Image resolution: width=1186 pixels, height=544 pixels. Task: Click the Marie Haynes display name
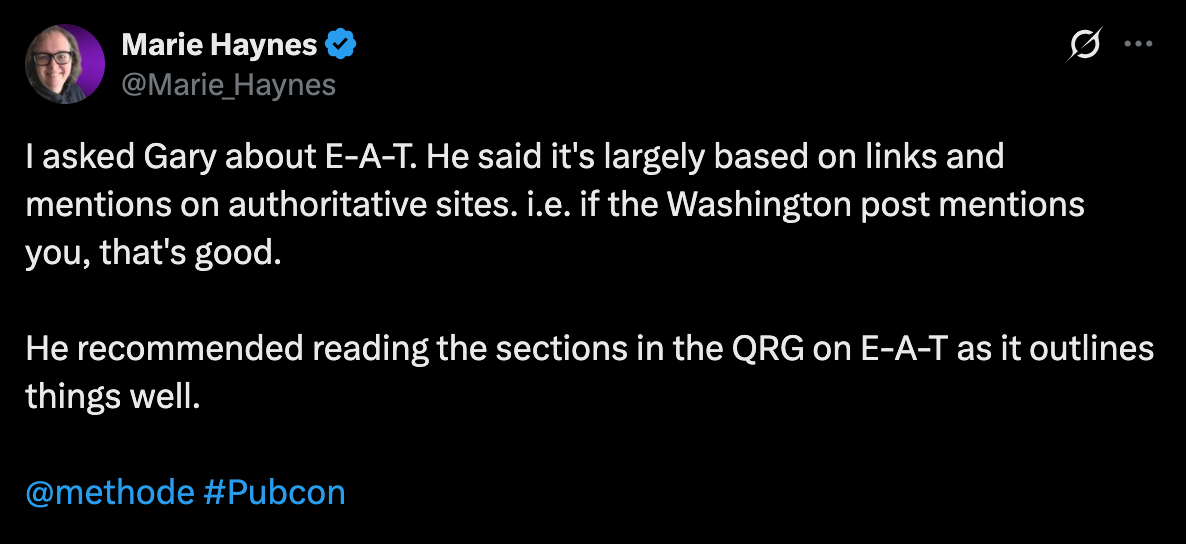(219, 46)
